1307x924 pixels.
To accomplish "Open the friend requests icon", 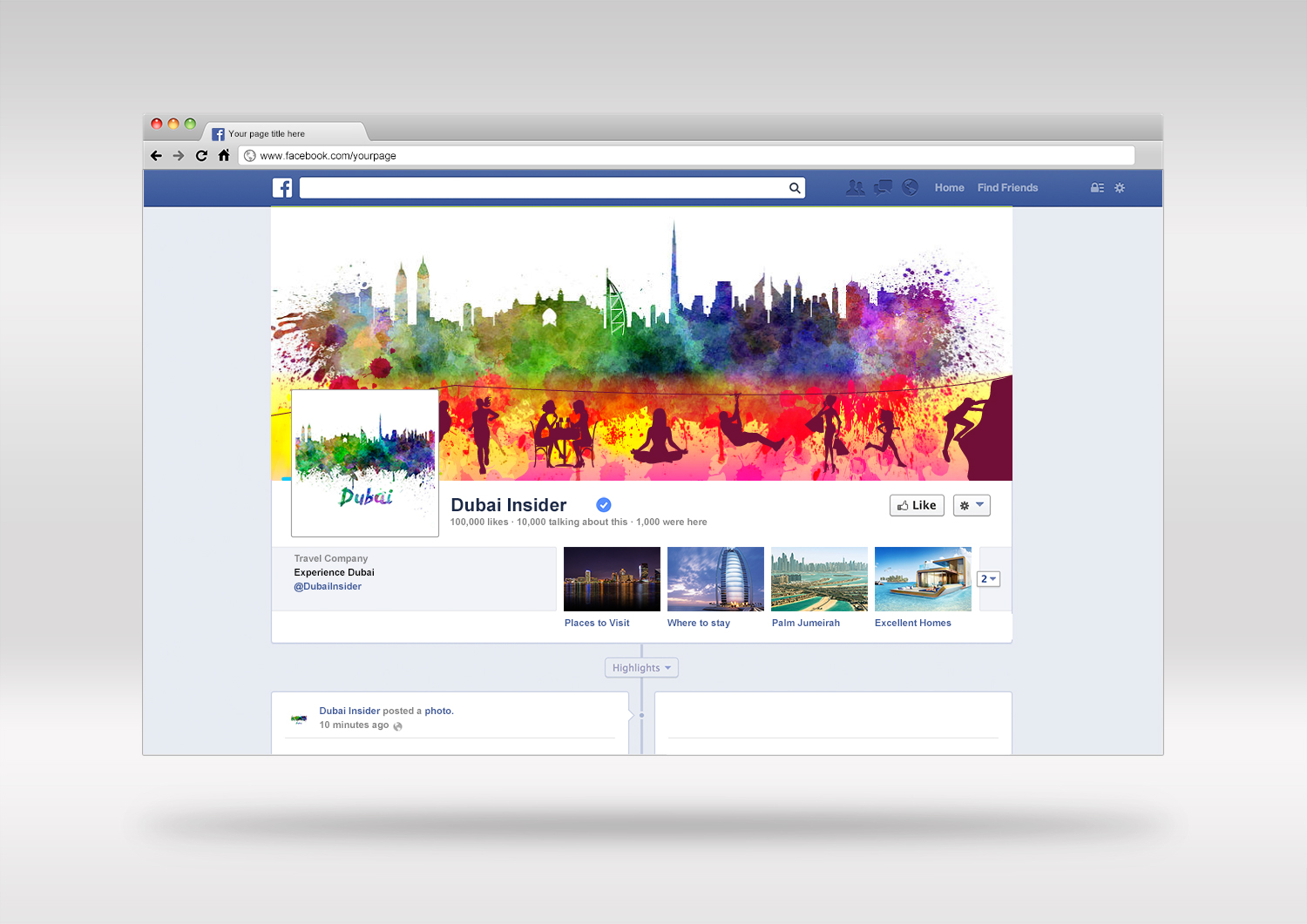I will pyautogui.click(x=856, y=187).
